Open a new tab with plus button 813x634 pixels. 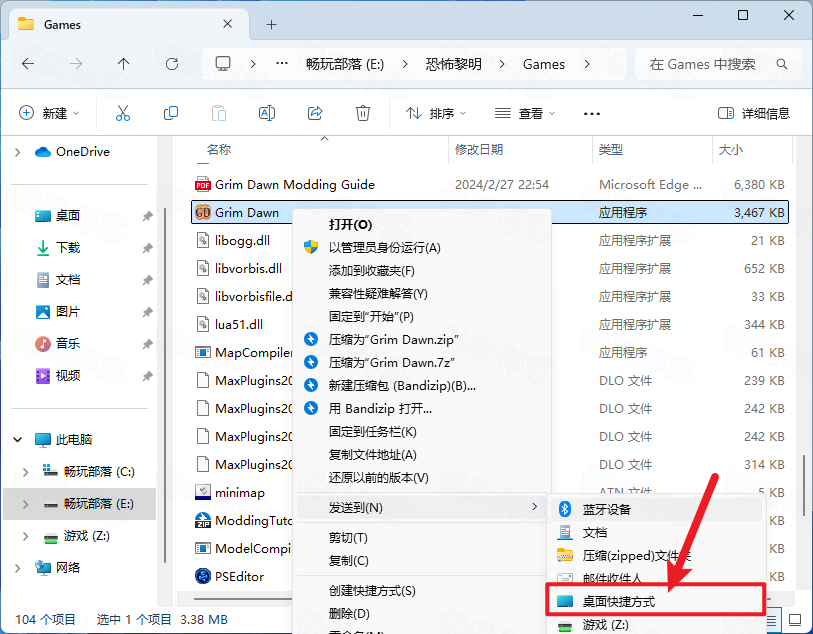point(271,24)
